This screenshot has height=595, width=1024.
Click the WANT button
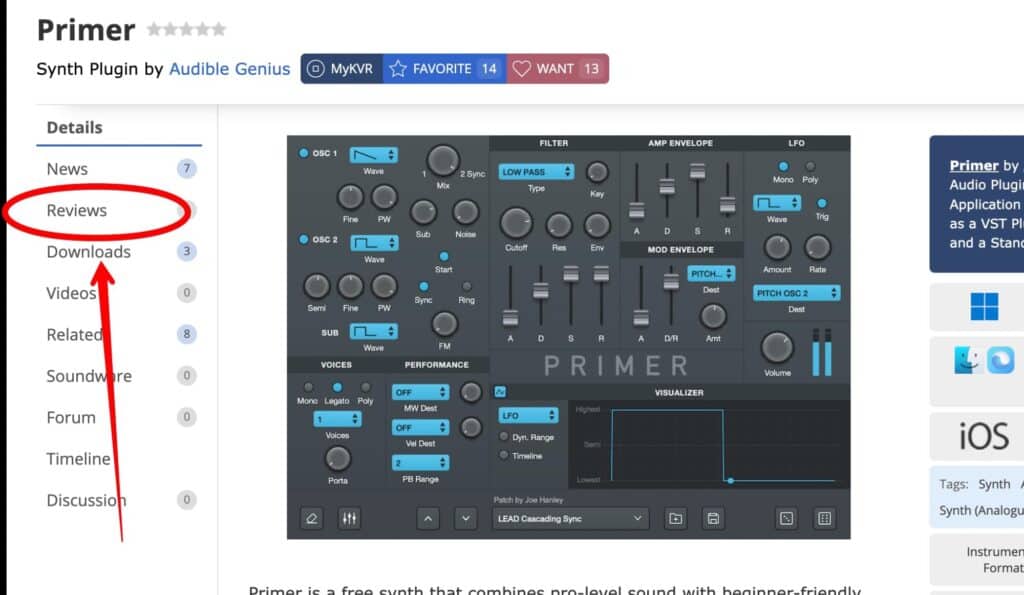tap(558, 69)
